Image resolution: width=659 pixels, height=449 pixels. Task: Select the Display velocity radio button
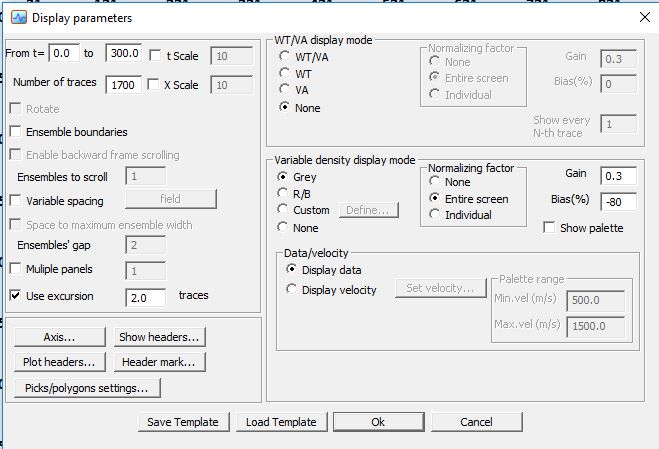[291, 289]
